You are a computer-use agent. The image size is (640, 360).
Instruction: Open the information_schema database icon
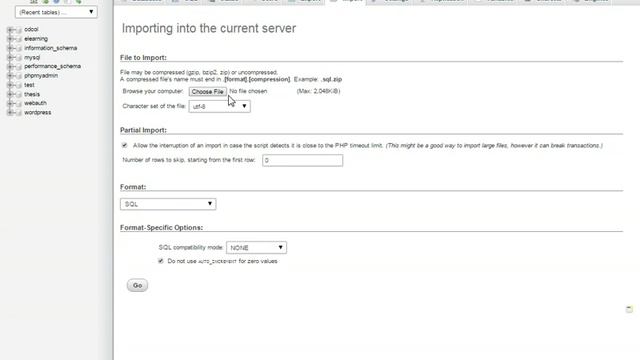pyautogui.click(x=18, y=49)
